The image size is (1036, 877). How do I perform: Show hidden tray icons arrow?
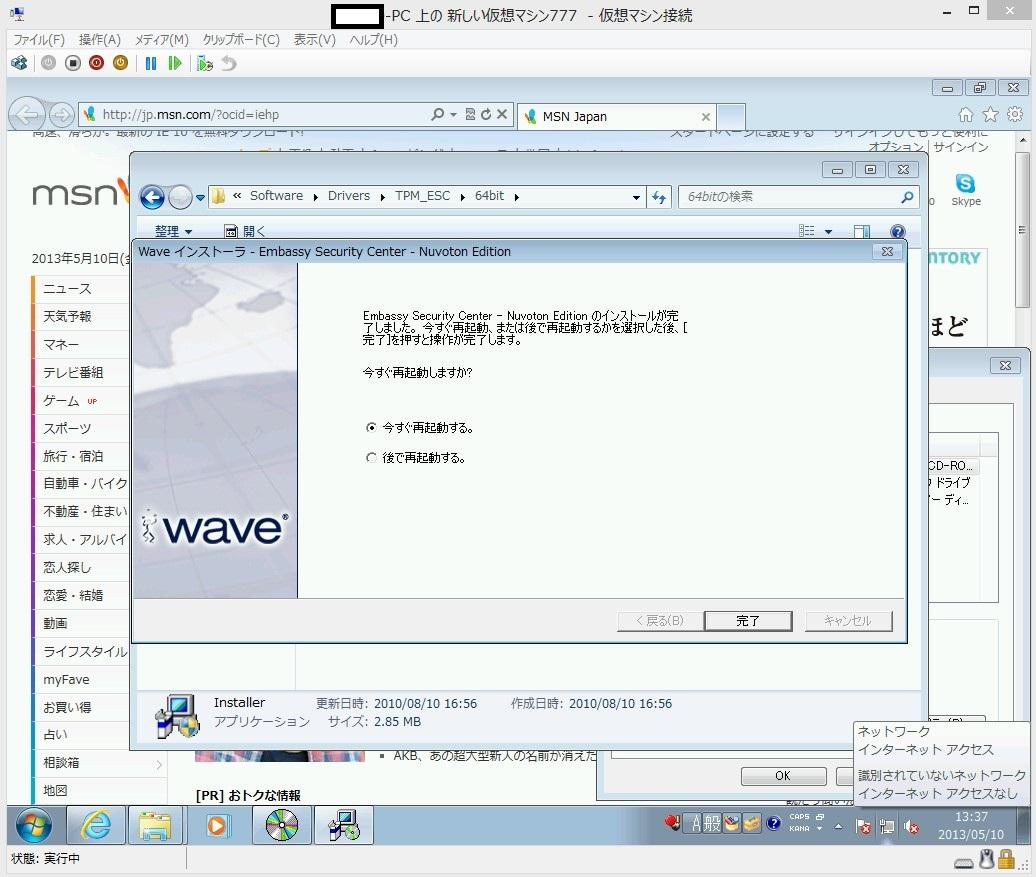click(x=838, y=826)
